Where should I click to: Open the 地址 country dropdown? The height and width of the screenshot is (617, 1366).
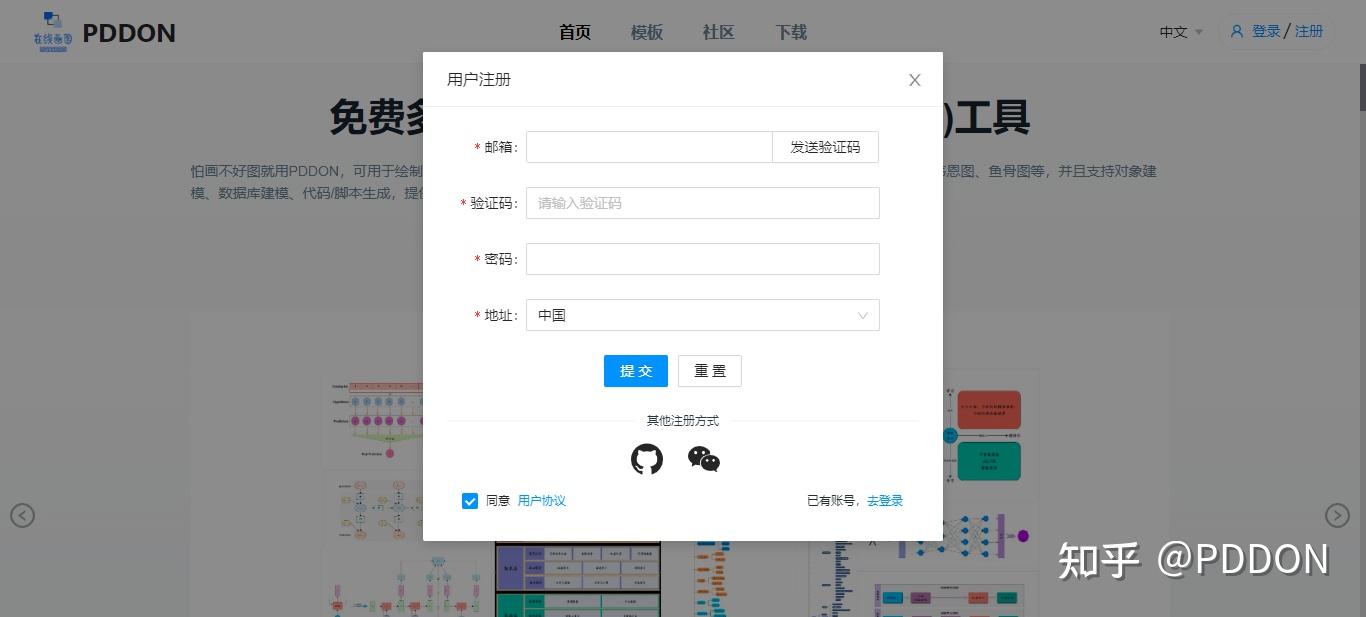[x=702, y=315]
